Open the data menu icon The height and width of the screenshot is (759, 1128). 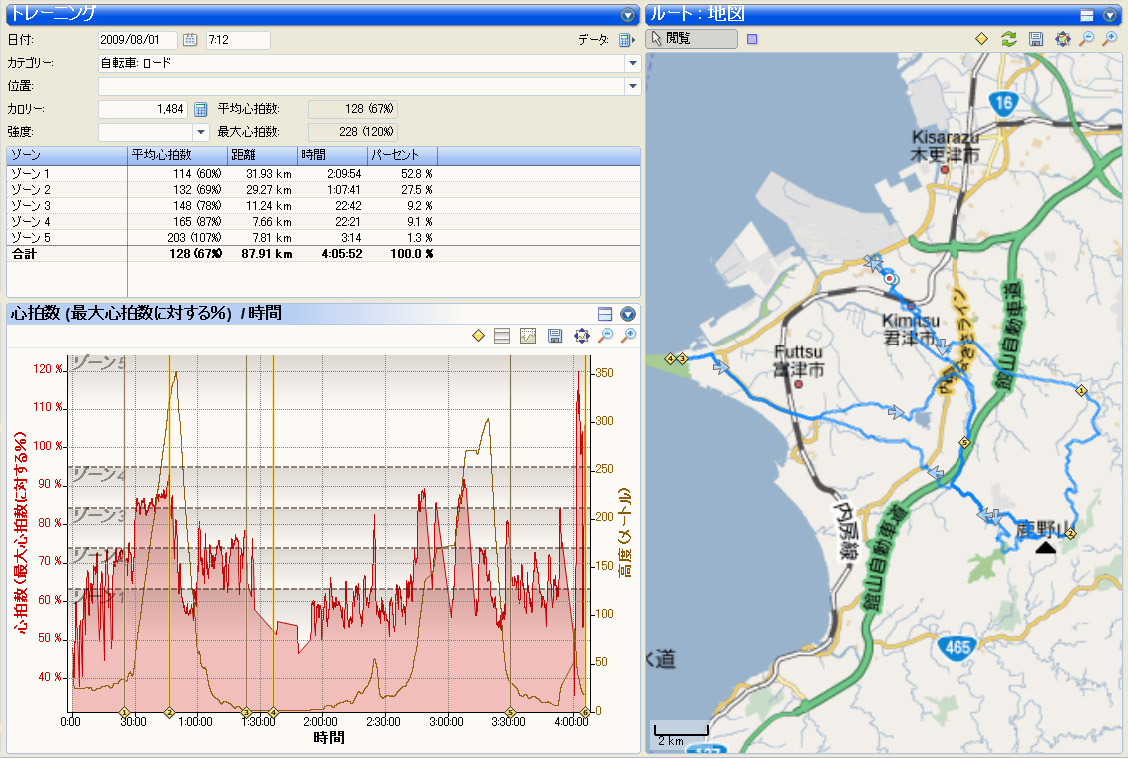[627, 40]
